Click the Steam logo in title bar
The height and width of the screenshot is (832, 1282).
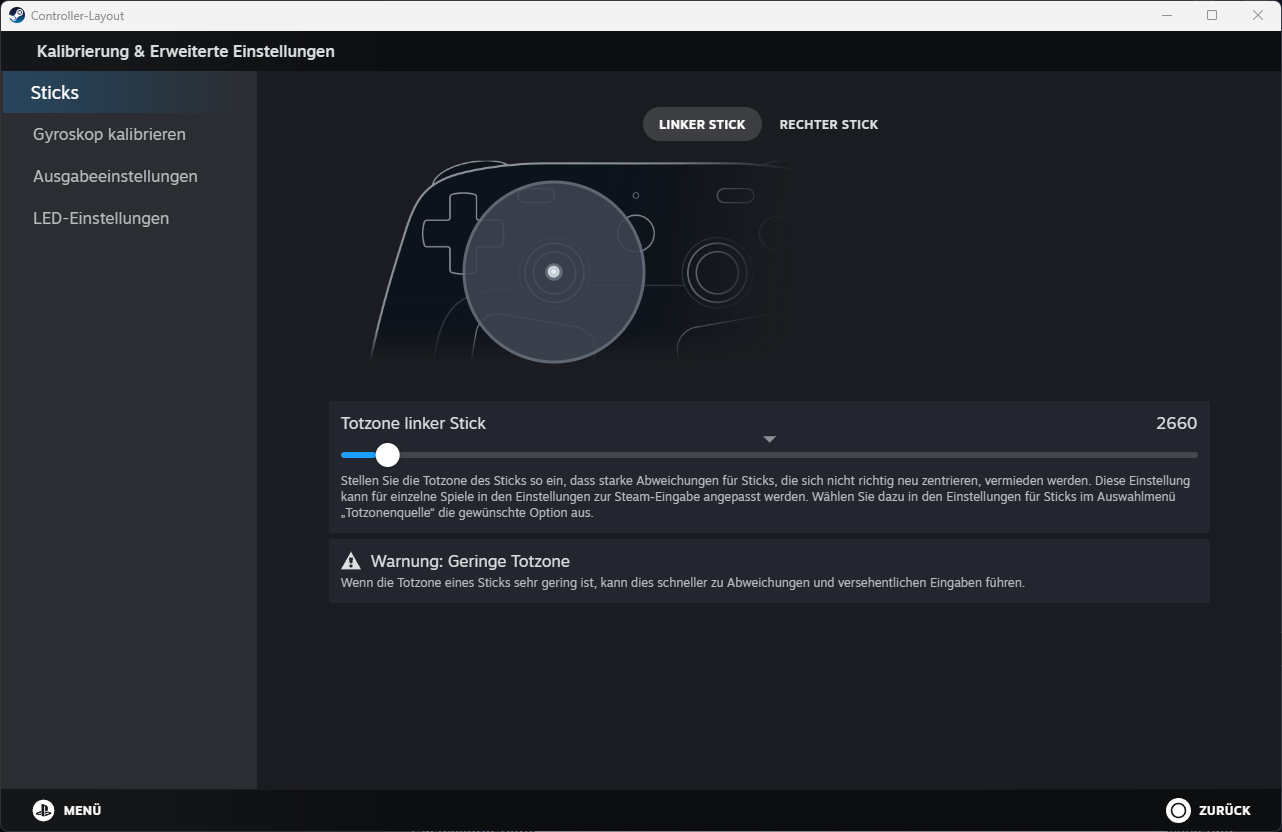click(x=17, y=15)
